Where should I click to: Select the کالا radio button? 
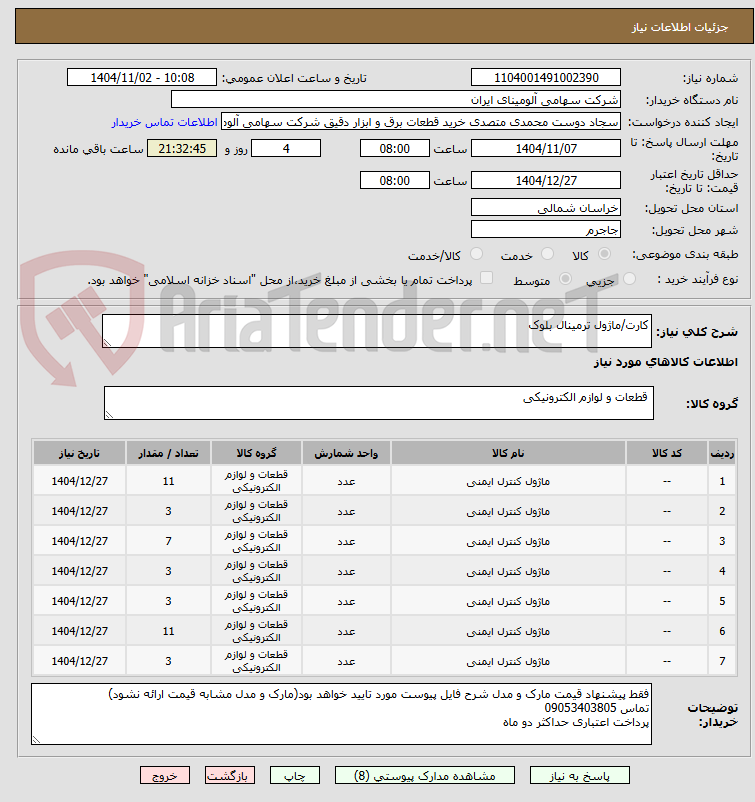pyautogui.click(x=604, y=254)
